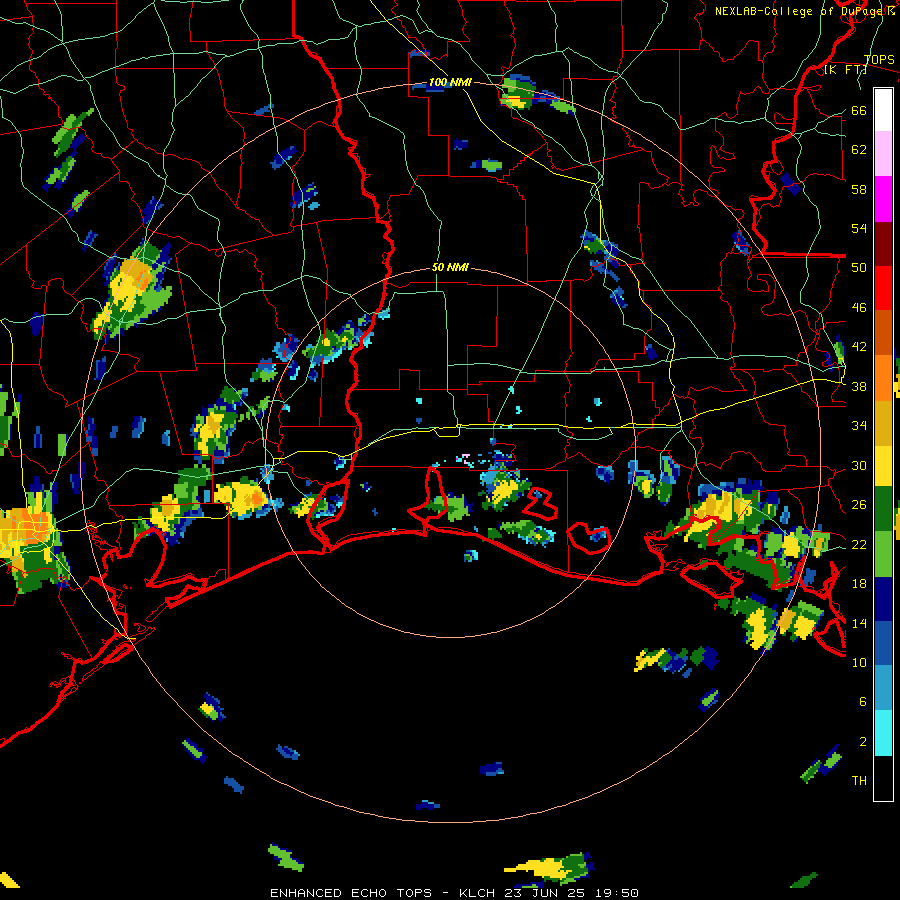
Task: Click the "19:50" timestamp text
Action: click(x=616, y=893)
